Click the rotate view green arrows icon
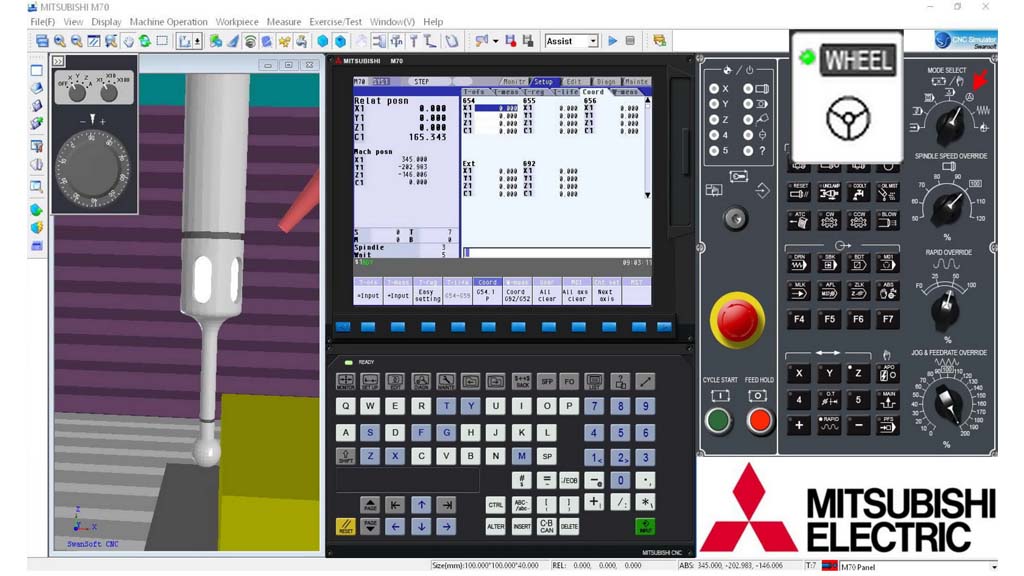Viewport: 1024px width, 576px height. 145,41
